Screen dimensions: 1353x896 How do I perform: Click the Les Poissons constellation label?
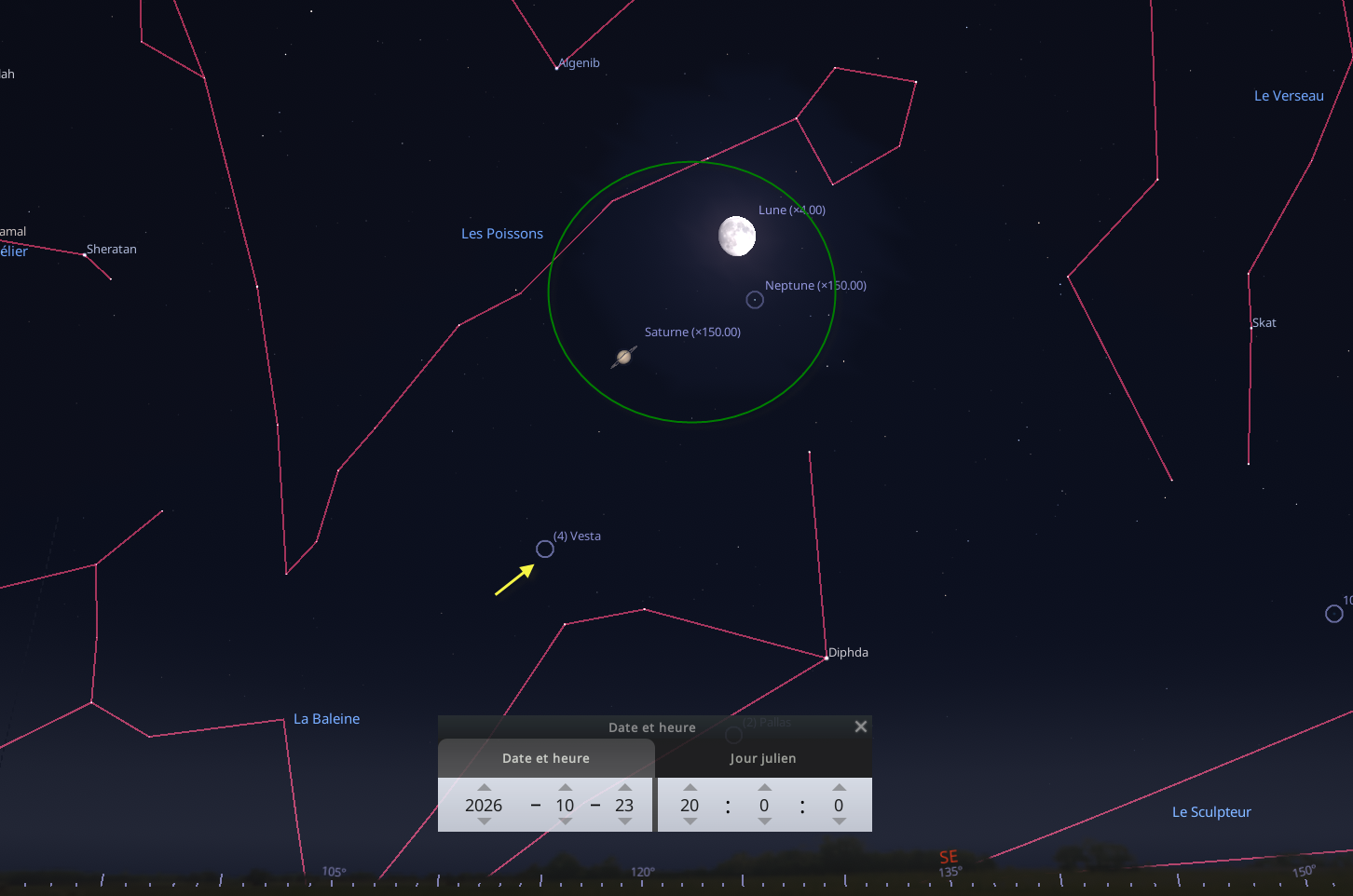[x=502, y=234]
